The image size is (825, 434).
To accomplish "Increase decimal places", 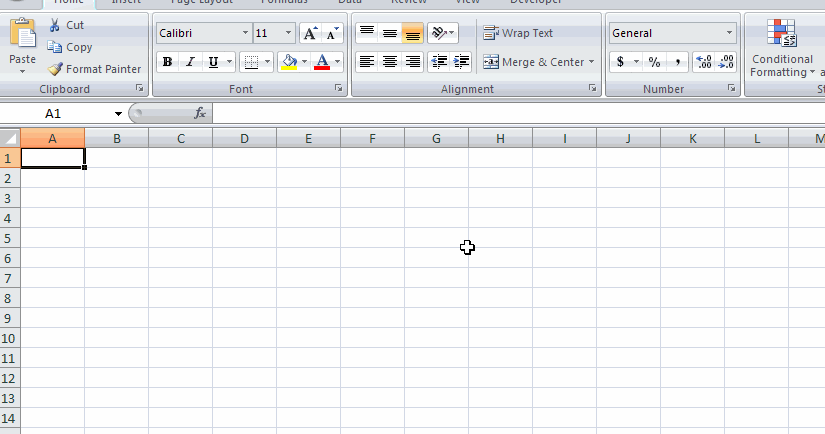I will tap(703, 62).
